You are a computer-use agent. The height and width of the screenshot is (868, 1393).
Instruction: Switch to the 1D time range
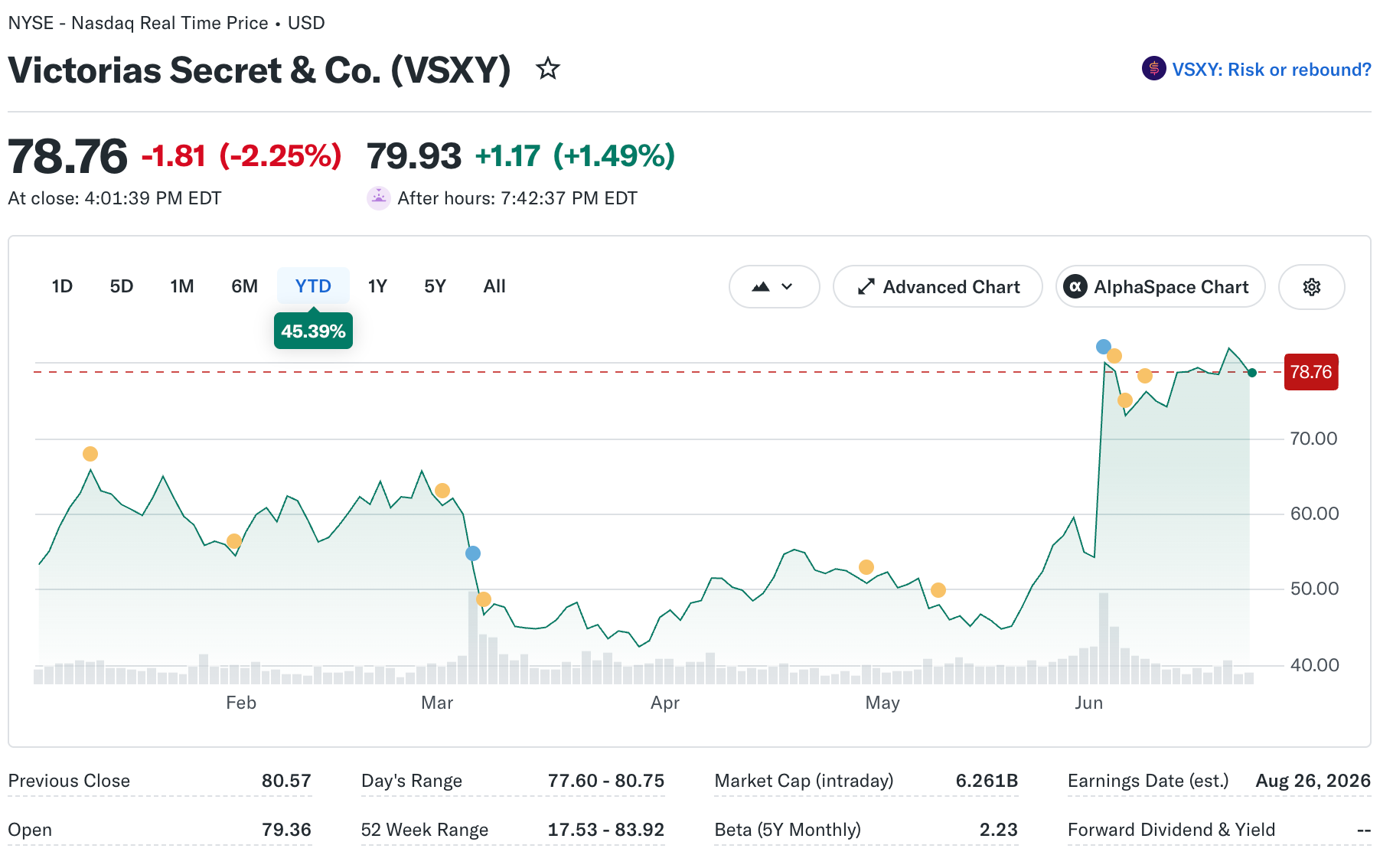[x=62, y=286]
